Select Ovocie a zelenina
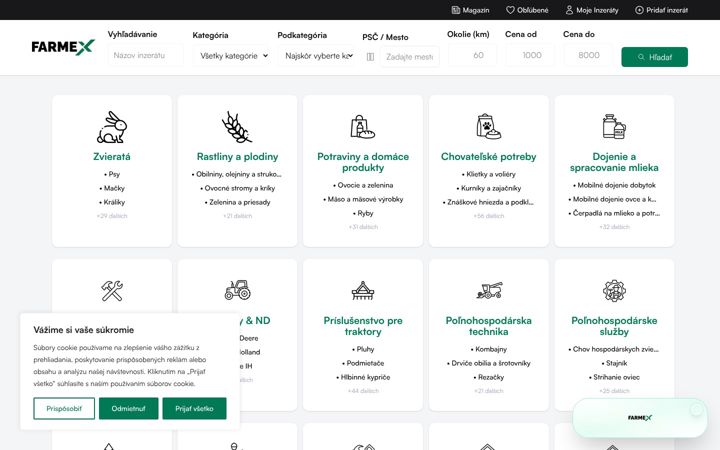The height and width of the screenshot is (450, 720). [363, 185]
